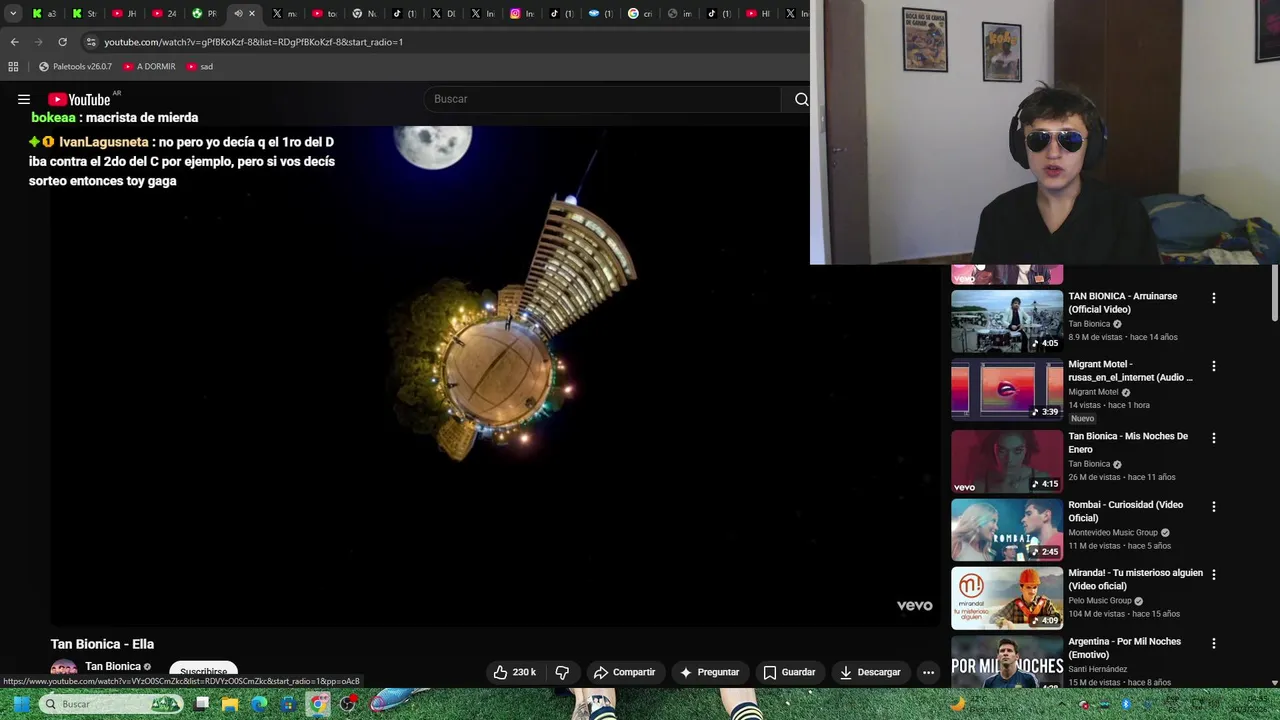The height and width of the screenshot is (720, 1280).
Task: Open more actions menu under video
Action: [x=928, y=672]
